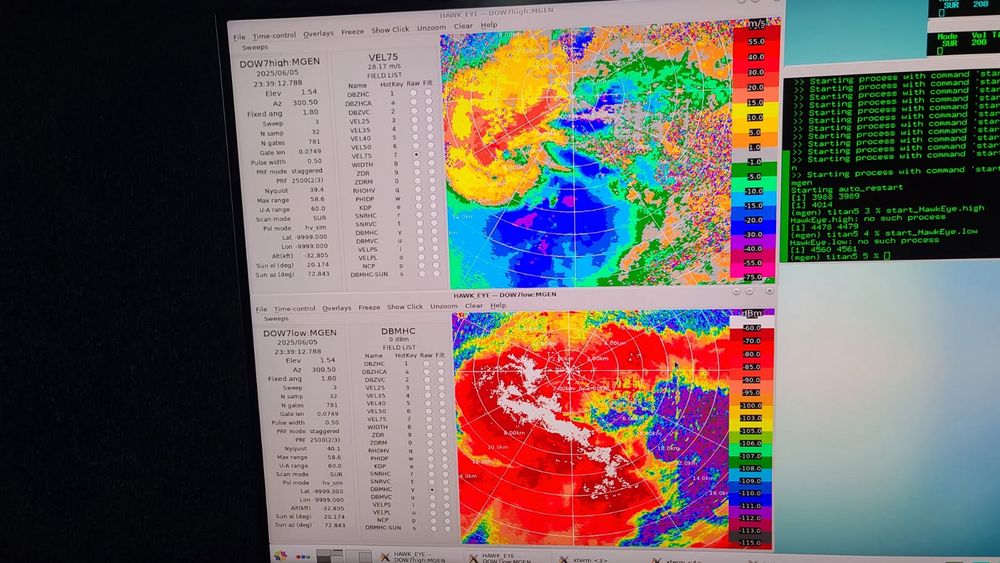Open File menu in DOW7low window
The width and height of the screenshot is (1000, 563).
[x=261, y=309]
